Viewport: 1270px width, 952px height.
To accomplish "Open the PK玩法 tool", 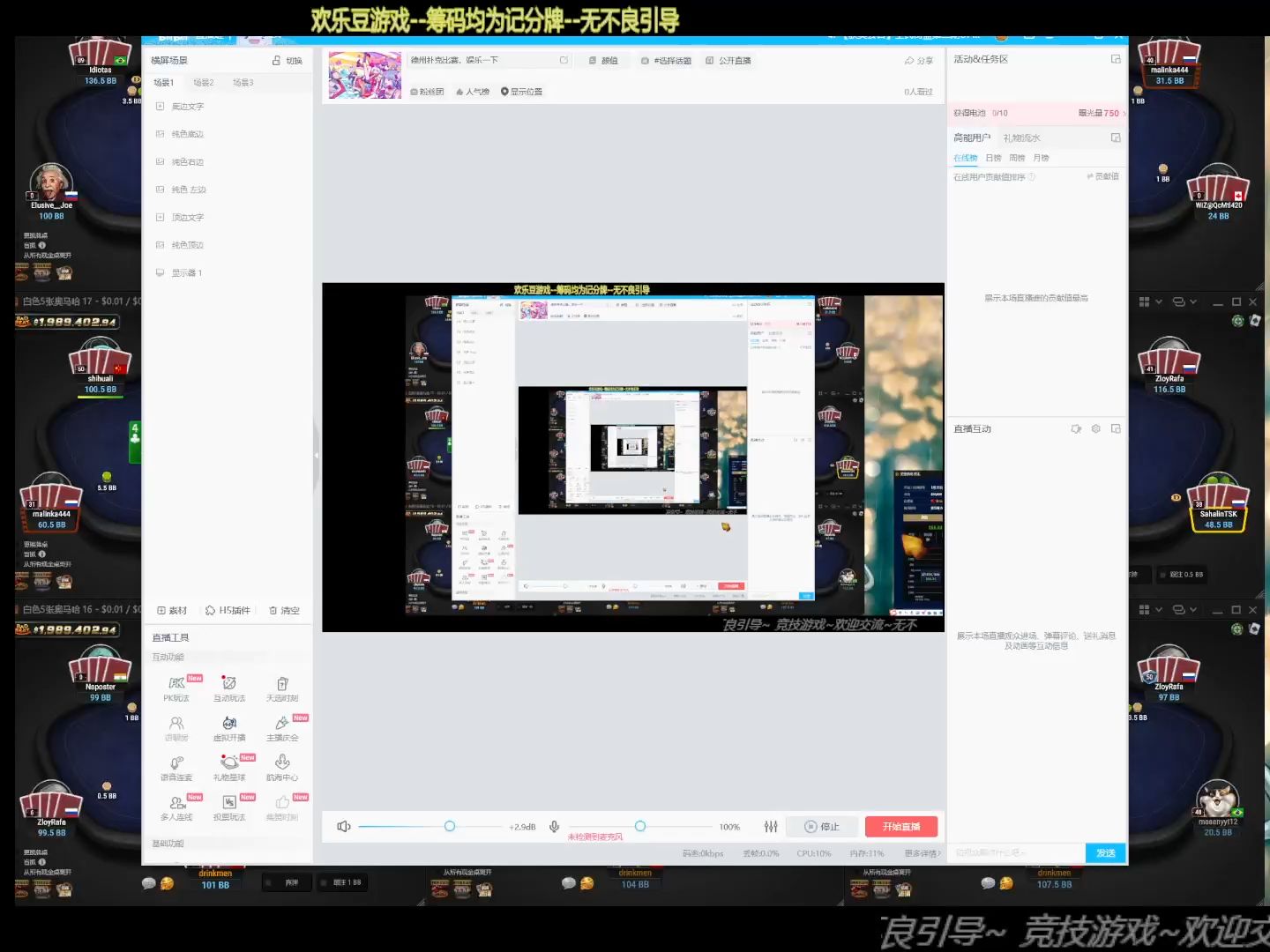I will 176,688.
